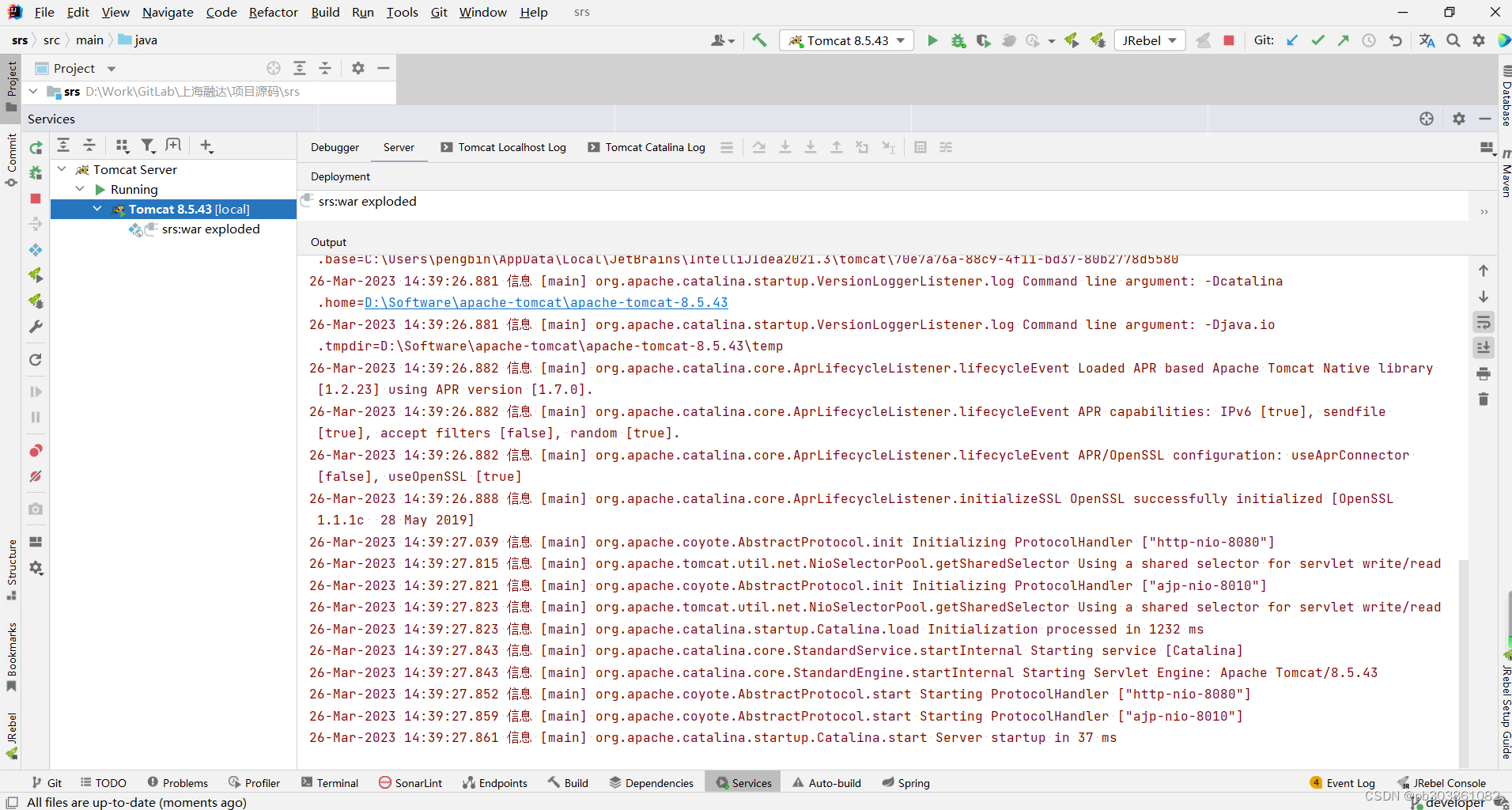The height and width of the screenshot is (810, 1512).
Task: Open the JRebel dropdown in toolbar
Action: coord(1150,40)
